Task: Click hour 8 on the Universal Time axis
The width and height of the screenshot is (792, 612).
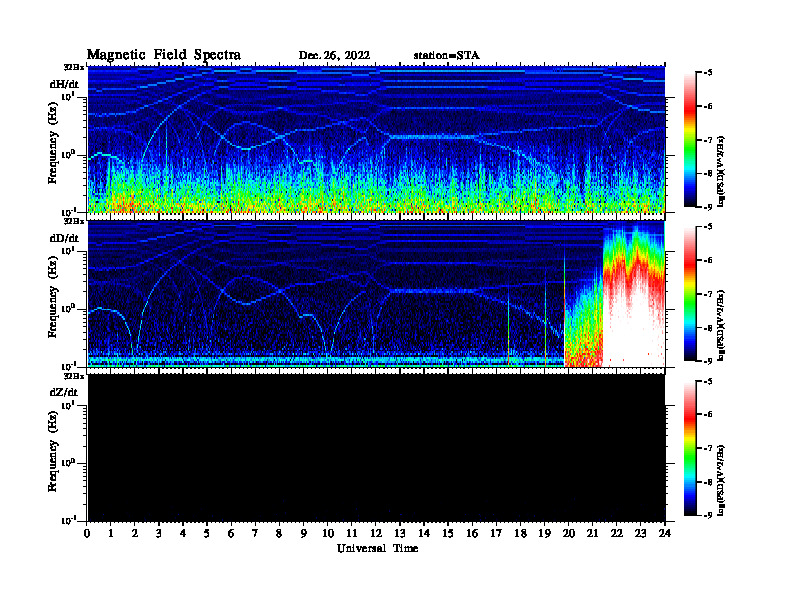Action: coord(279,533)
